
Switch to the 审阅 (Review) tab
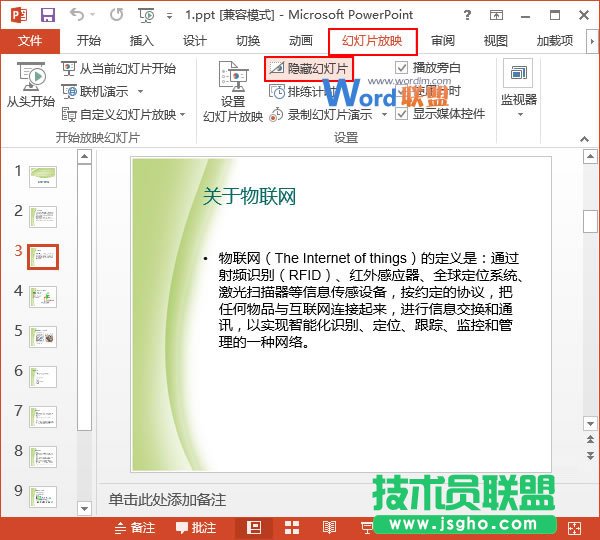[x=443, y=41]
